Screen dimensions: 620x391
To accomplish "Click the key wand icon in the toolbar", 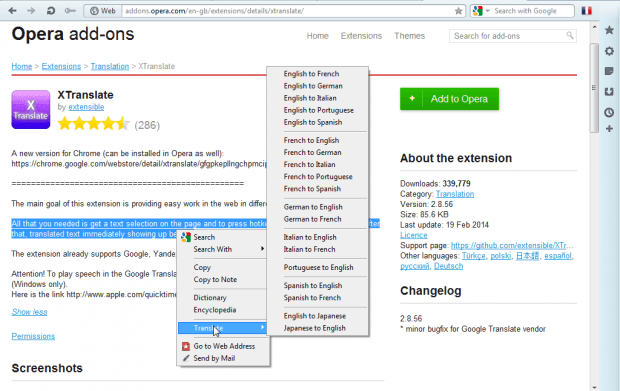I will tap(70, 11).
